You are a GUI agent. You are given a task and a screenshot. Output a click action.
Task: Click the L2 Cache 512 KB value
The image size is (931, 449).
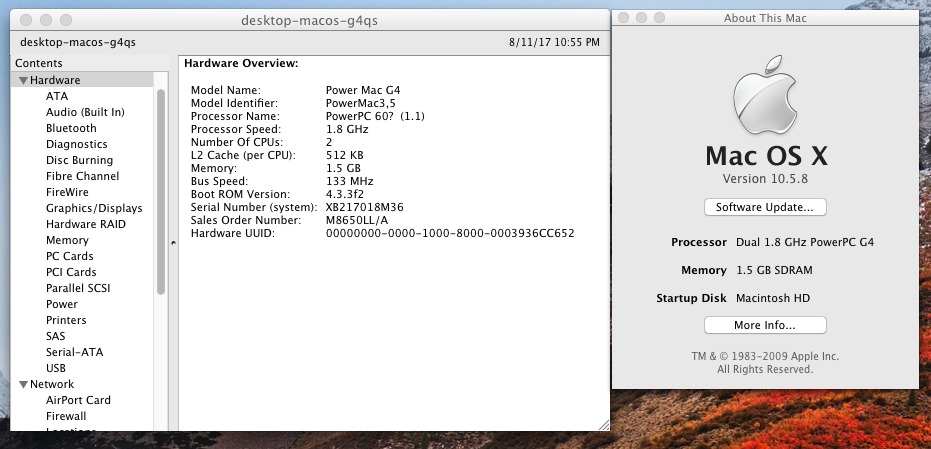345,156
